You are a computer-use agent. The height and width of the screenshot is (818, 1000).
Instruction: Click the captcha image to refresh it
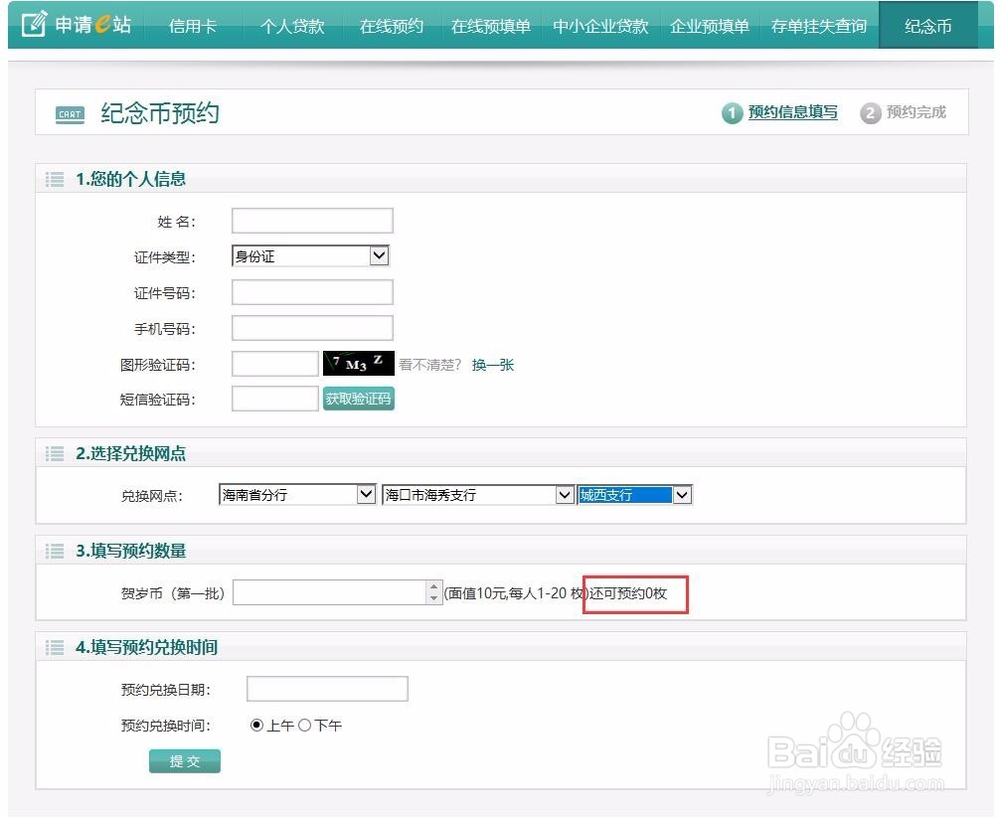click(x=357, y=363)
